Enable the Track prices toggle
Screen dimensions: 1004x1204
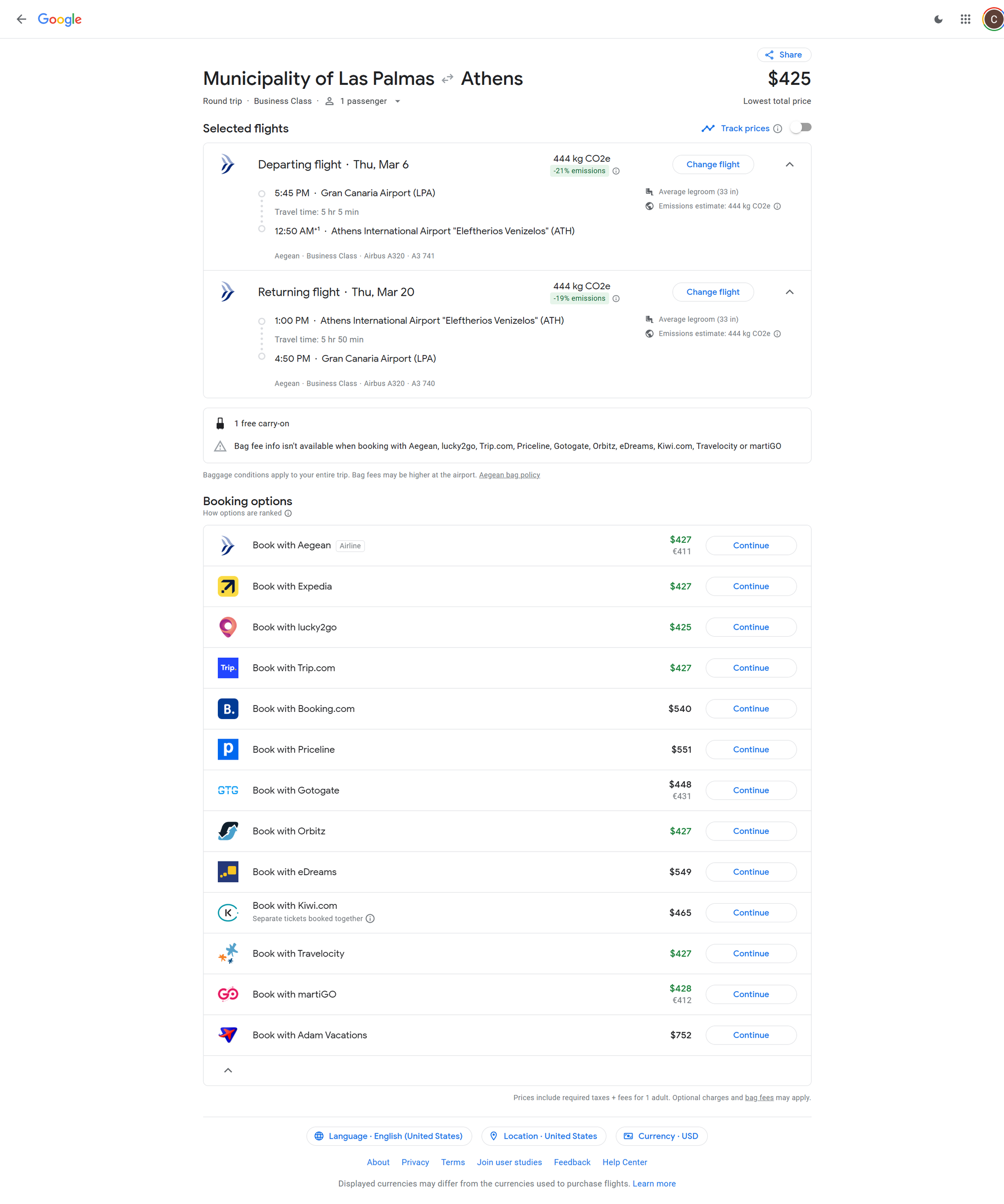click(x=801, y=128)
